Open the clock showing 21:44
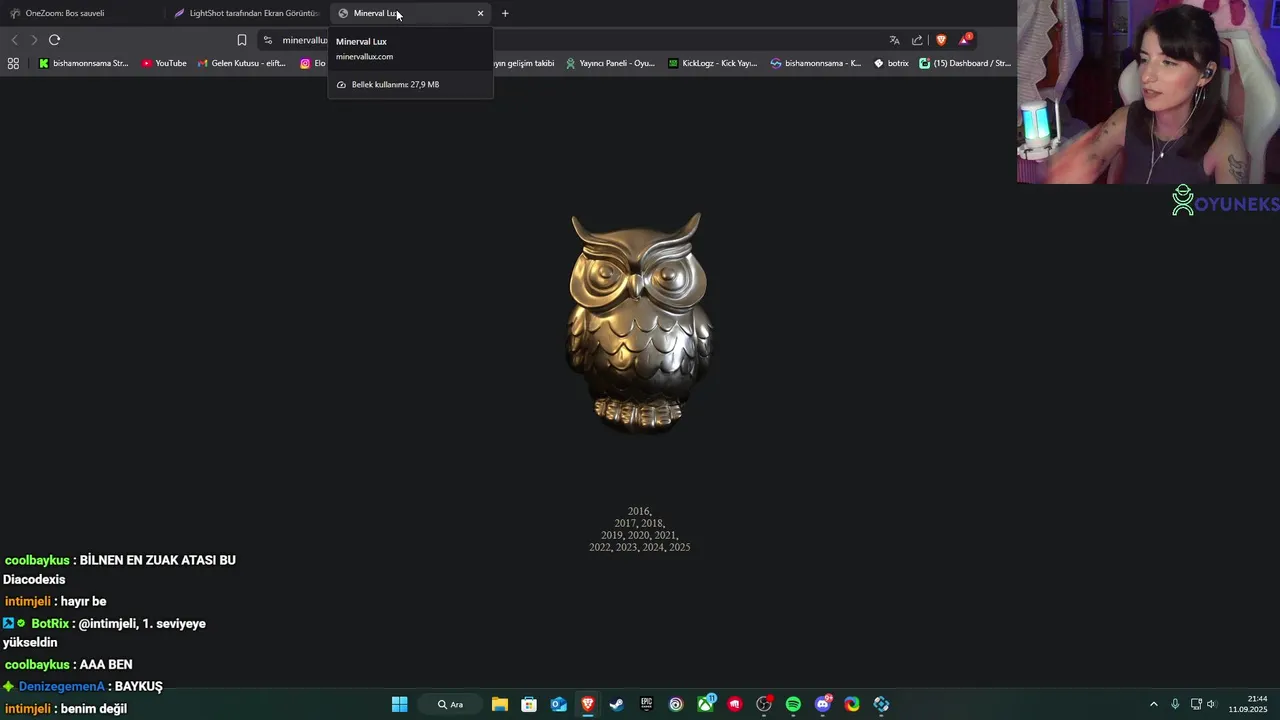 [1247, 704]
